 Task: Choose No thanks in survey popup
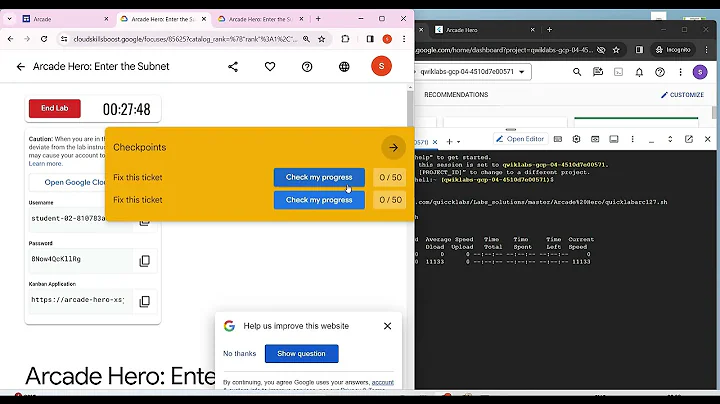pyautogui.click(x=239, y=354)
